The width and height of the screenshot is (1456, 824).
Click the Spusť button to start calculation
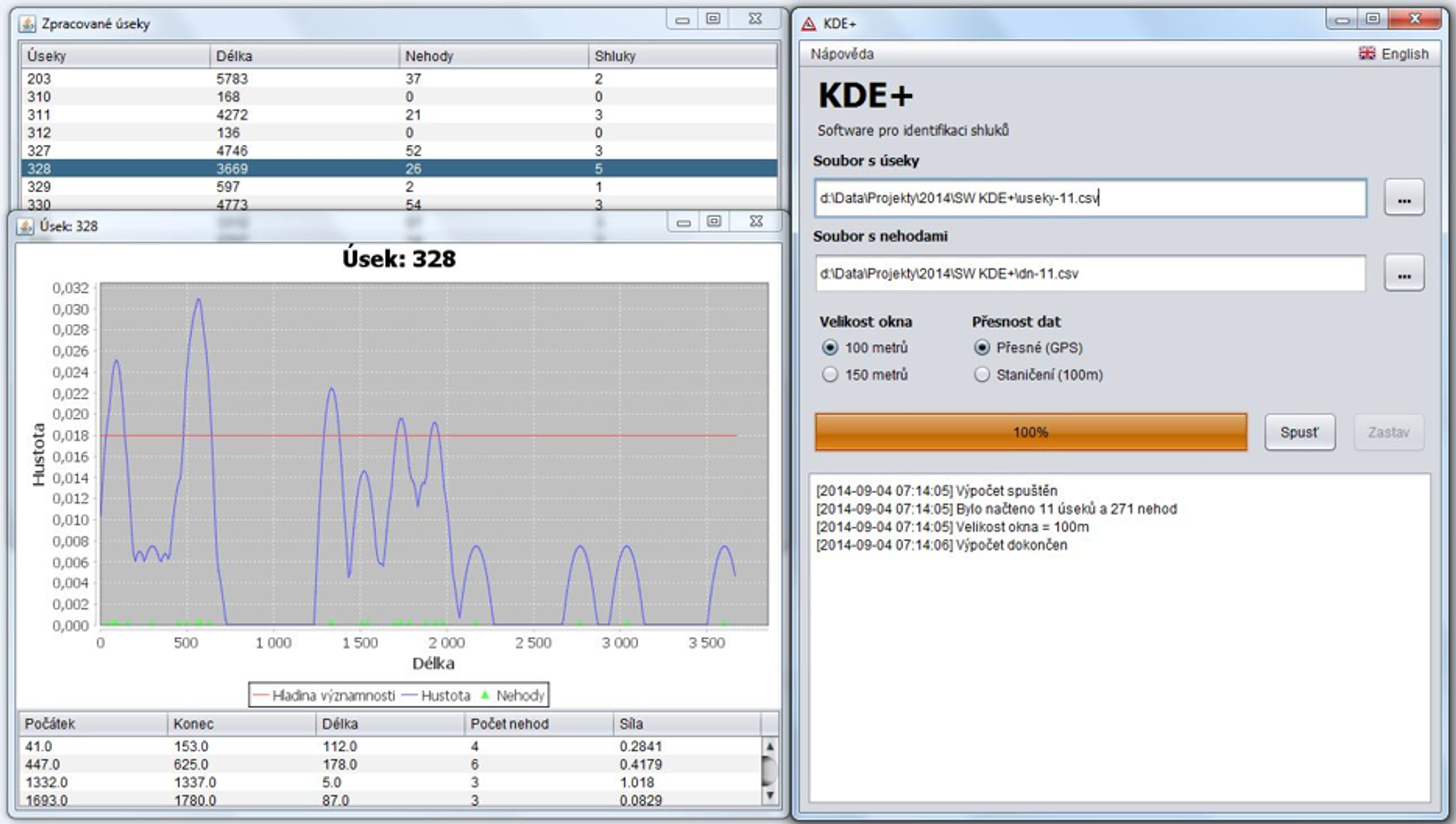point(1299,432)
